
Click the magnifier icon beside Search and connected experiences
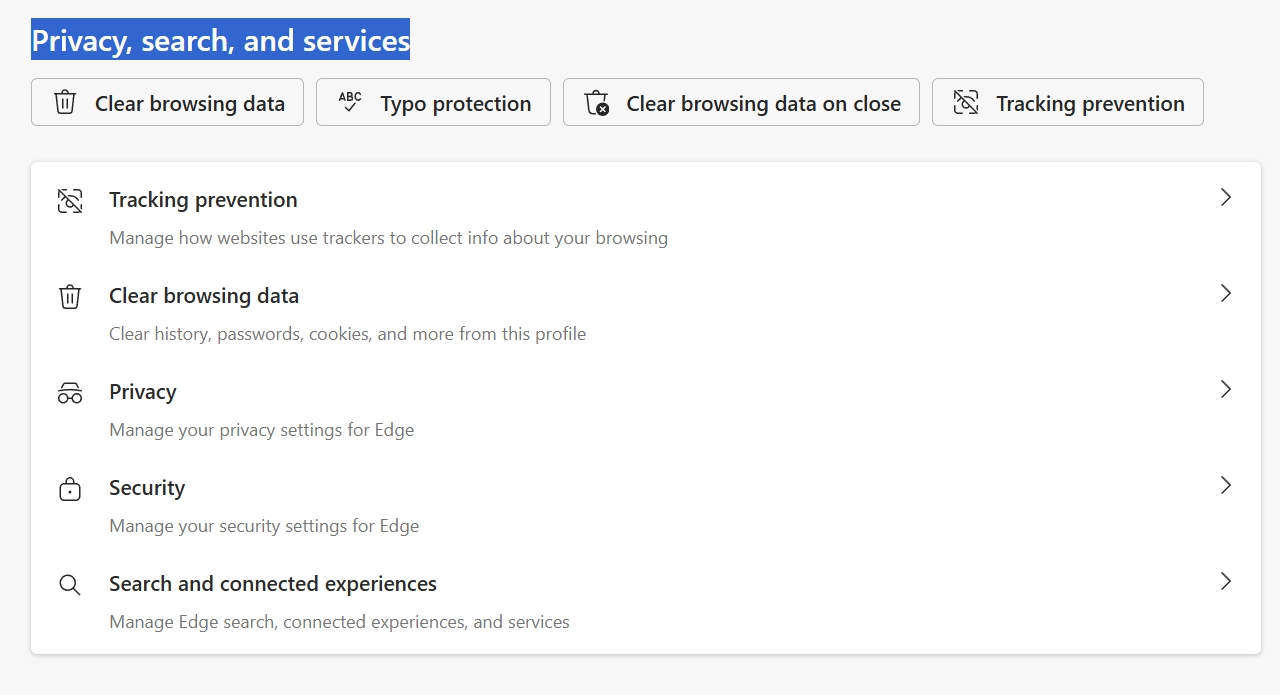69,584
